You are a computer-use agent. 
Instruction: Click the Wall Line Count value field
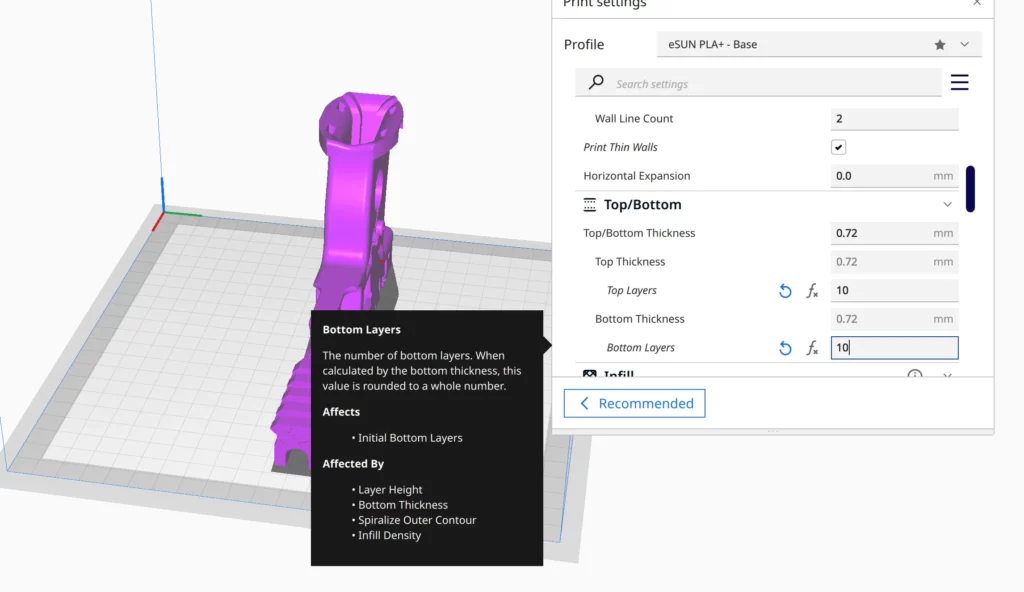[894, 119]
